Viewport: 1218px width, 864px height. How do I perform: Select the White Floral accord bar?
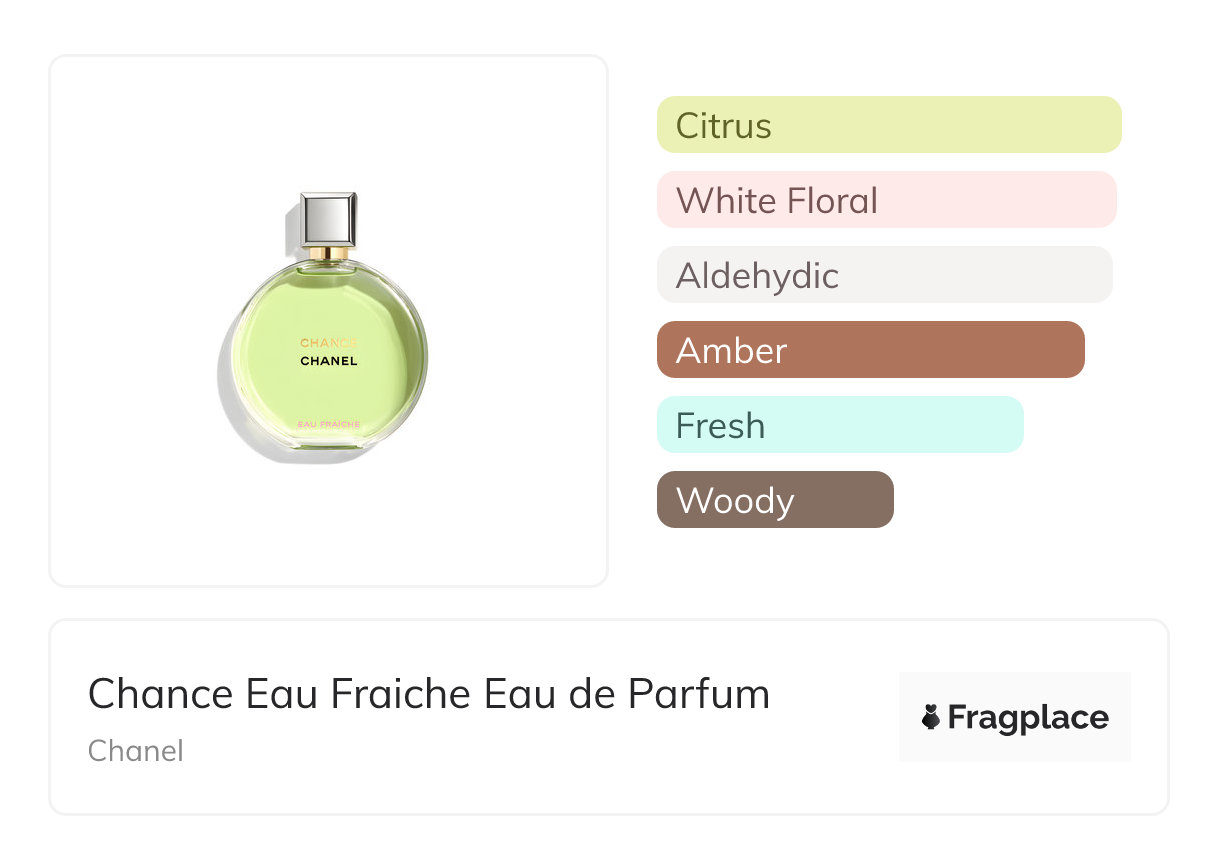tap(886, 200)
